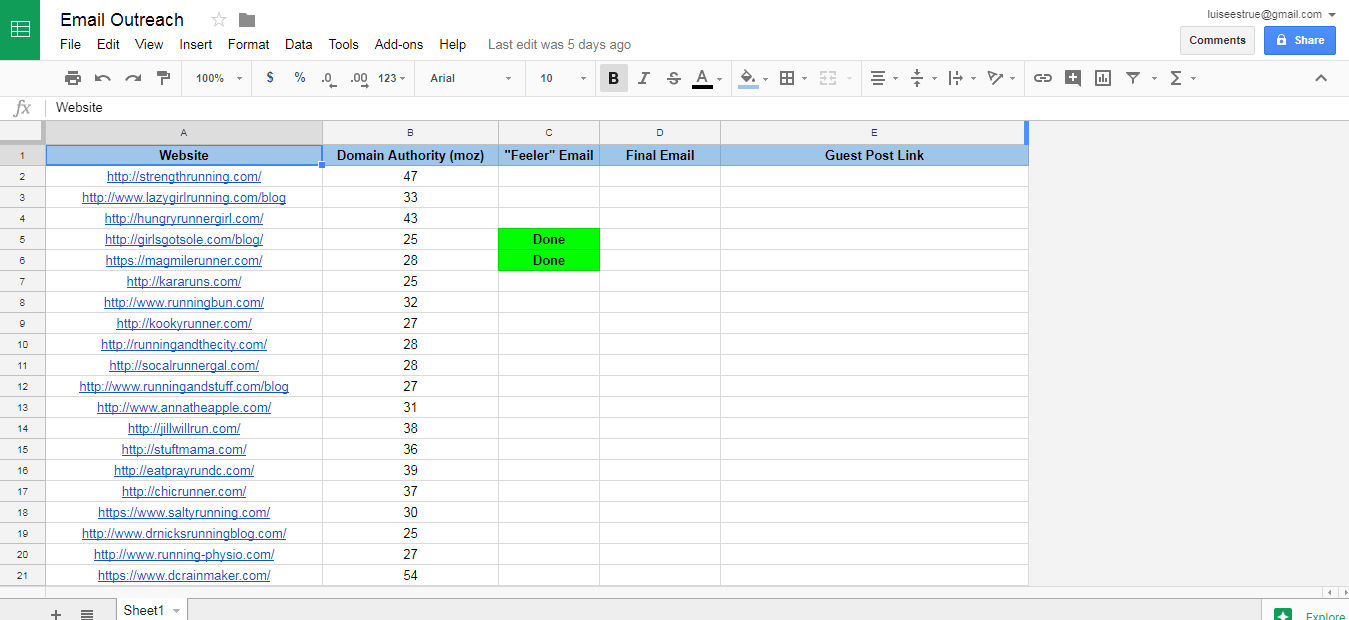Image resolution: width=1349 pixels, height=620 pixels.
Task: Open the Add-ons menu
Action: [398, 44]
